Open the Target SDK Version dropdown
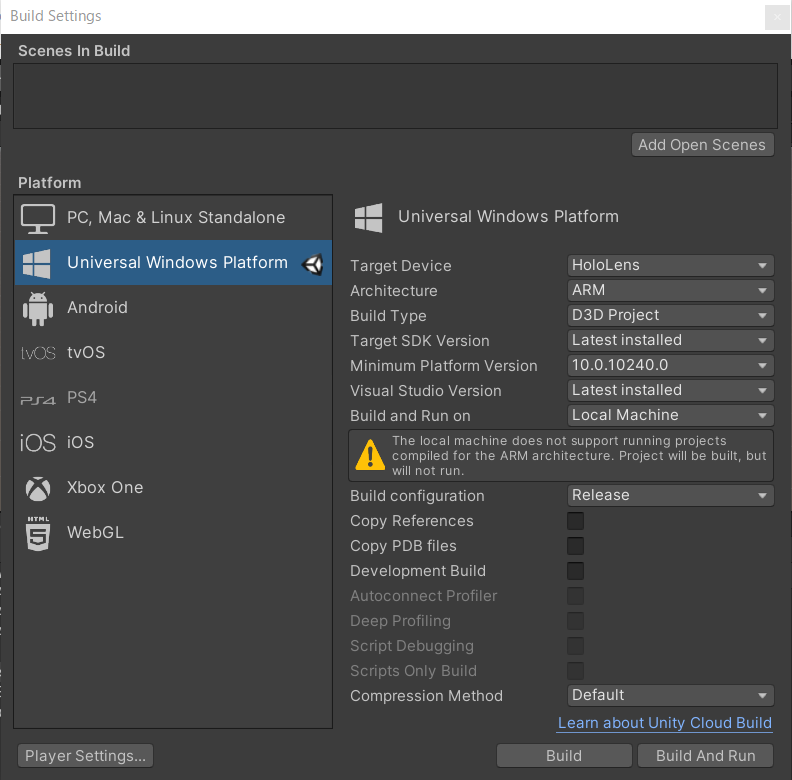The height and width of the screenshot is (780, 792). [x=670, y=340]
